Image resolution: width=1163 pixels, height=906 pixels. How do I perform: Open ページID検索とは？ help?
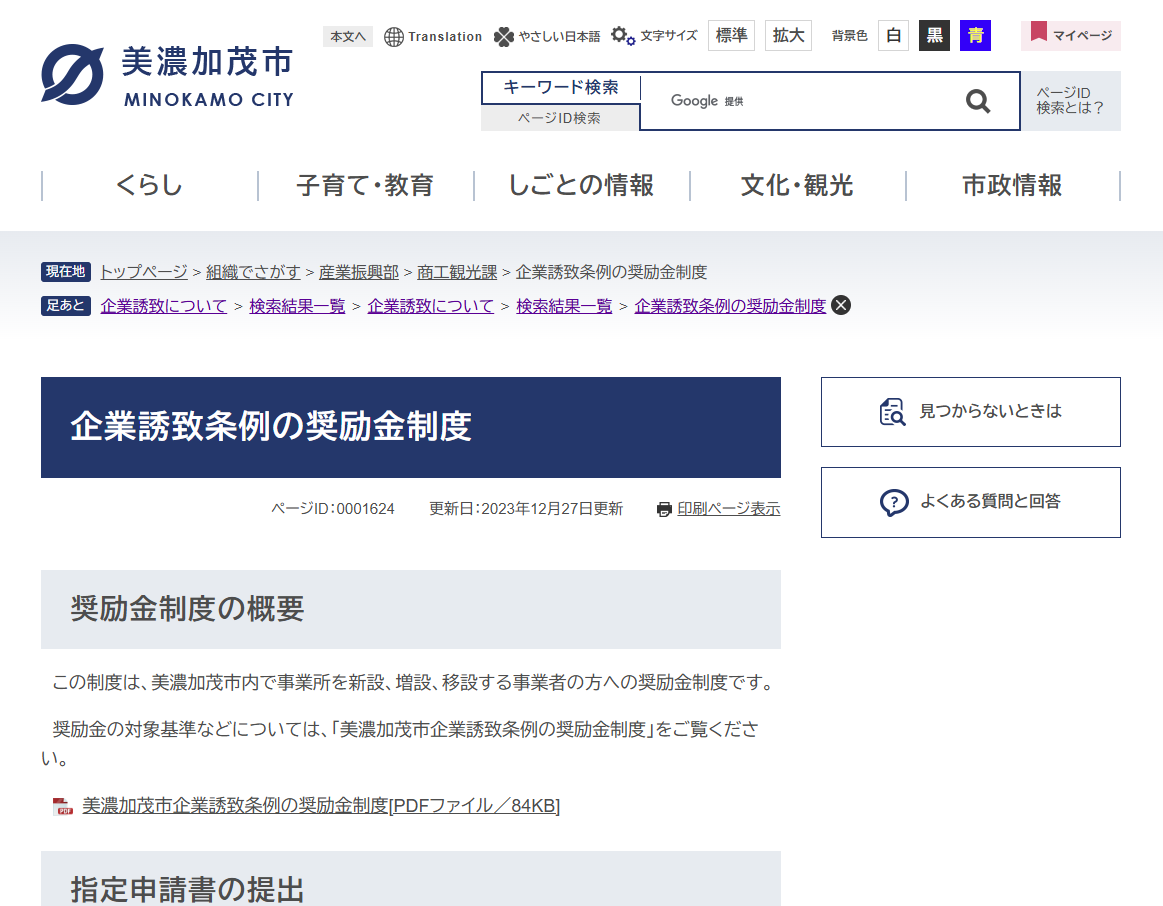coord(1071,101)
